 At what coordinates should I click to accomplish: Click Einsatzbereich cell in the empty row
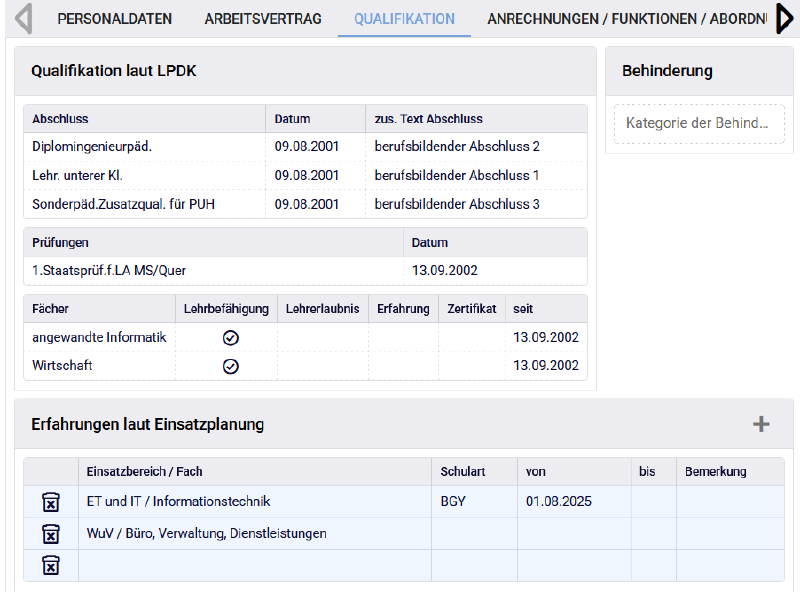click(255, 566)
